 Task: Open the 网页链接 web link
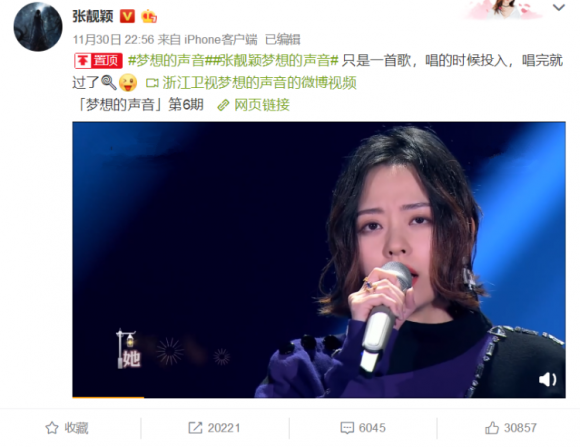[x=262, y=105]
